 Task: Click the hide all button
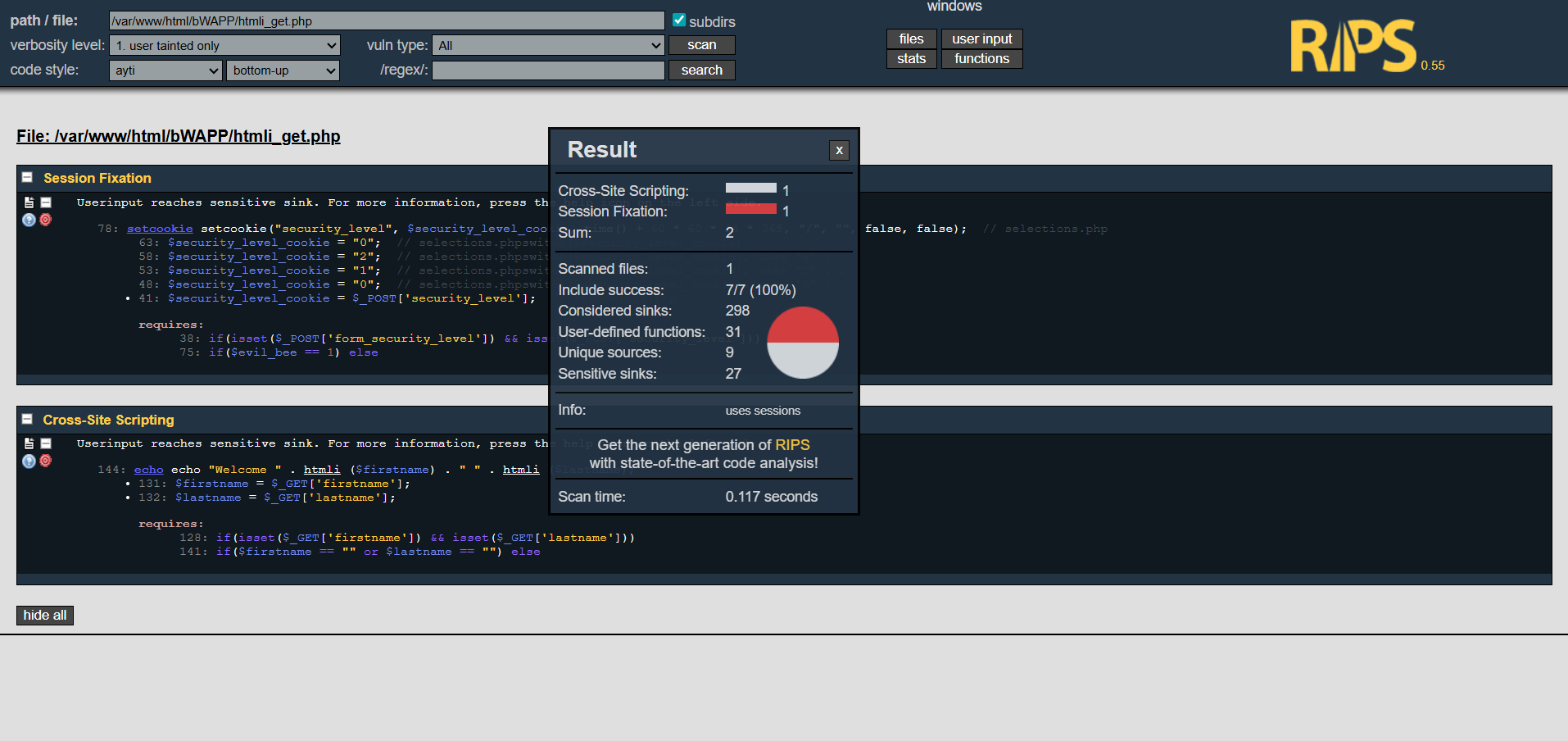pyautogui.click(x=45, y=616)
